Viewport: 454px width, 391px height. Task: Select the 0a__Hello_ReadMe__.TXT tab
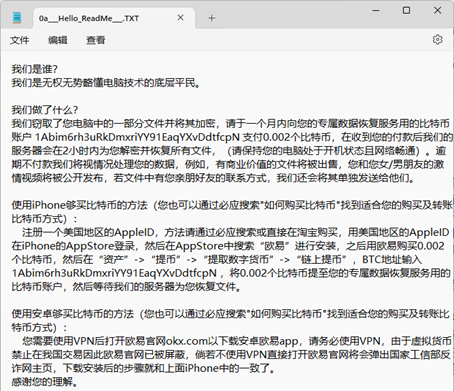pyautogui.click(x=114, y=18)
